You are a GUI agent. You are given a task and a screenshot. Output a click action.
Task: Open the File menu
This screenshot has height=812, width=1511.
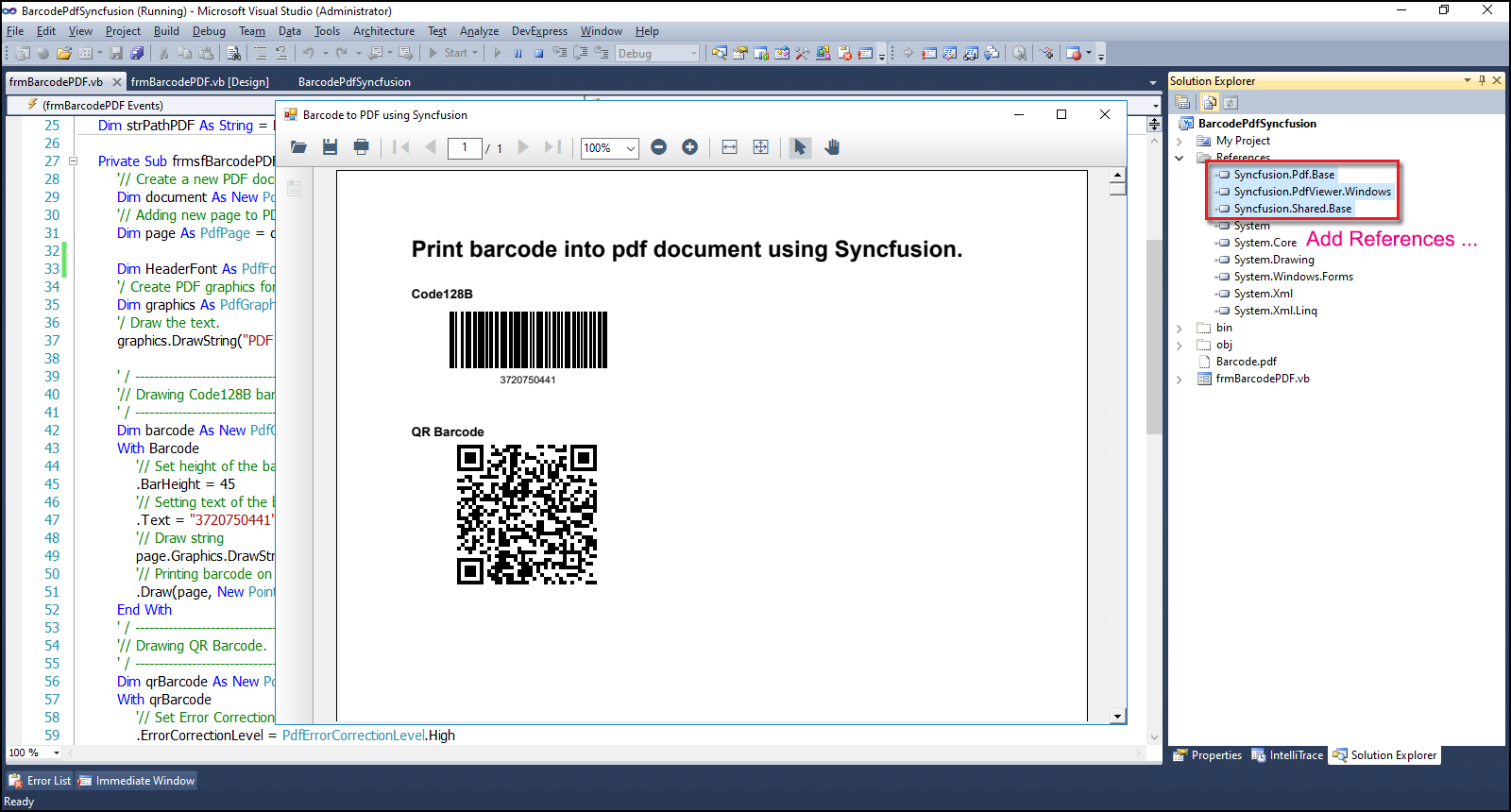coord(15,31)
